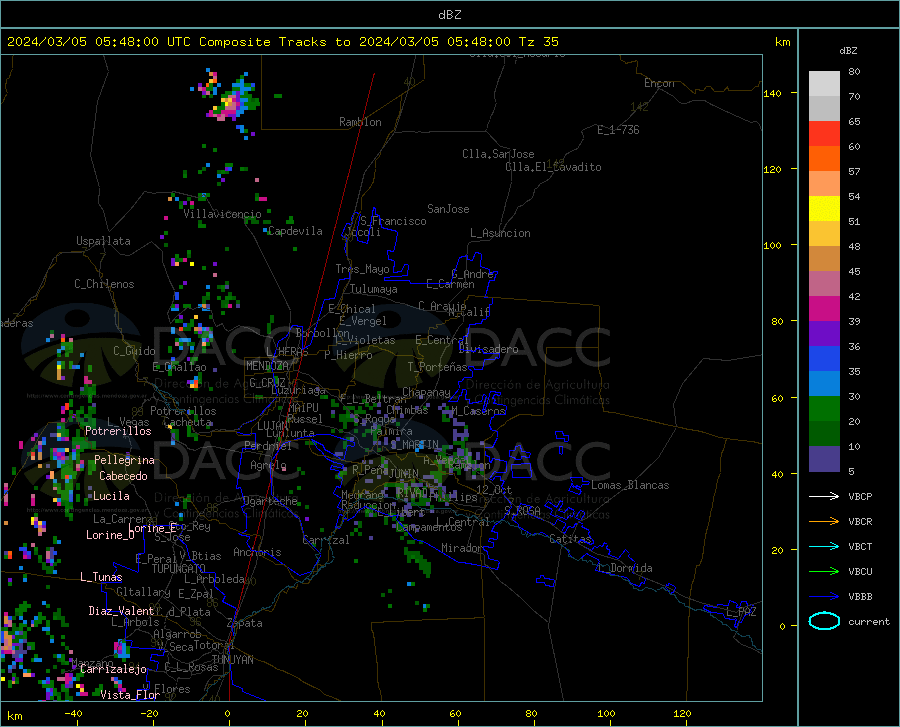
Task: Click the pink 'Lucila' label
Action: pos(111,496)
